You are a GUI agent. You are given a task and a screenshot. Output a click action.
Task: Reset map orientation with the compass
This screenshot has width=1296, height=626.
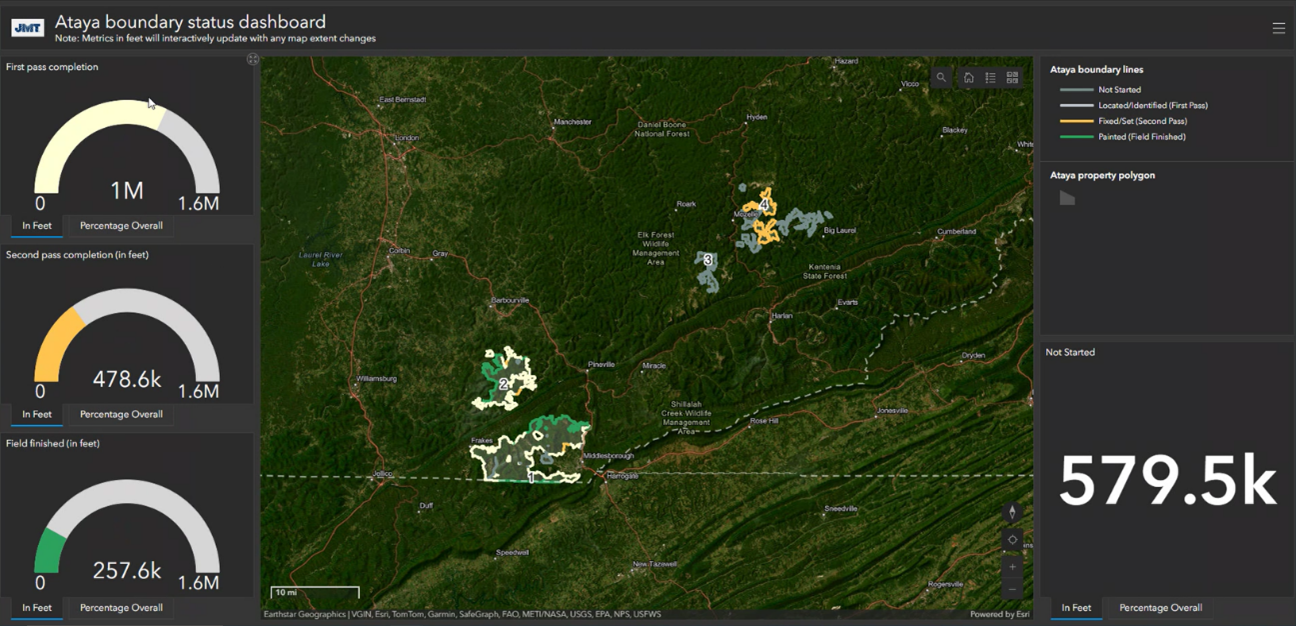(x=1012, y=513)
